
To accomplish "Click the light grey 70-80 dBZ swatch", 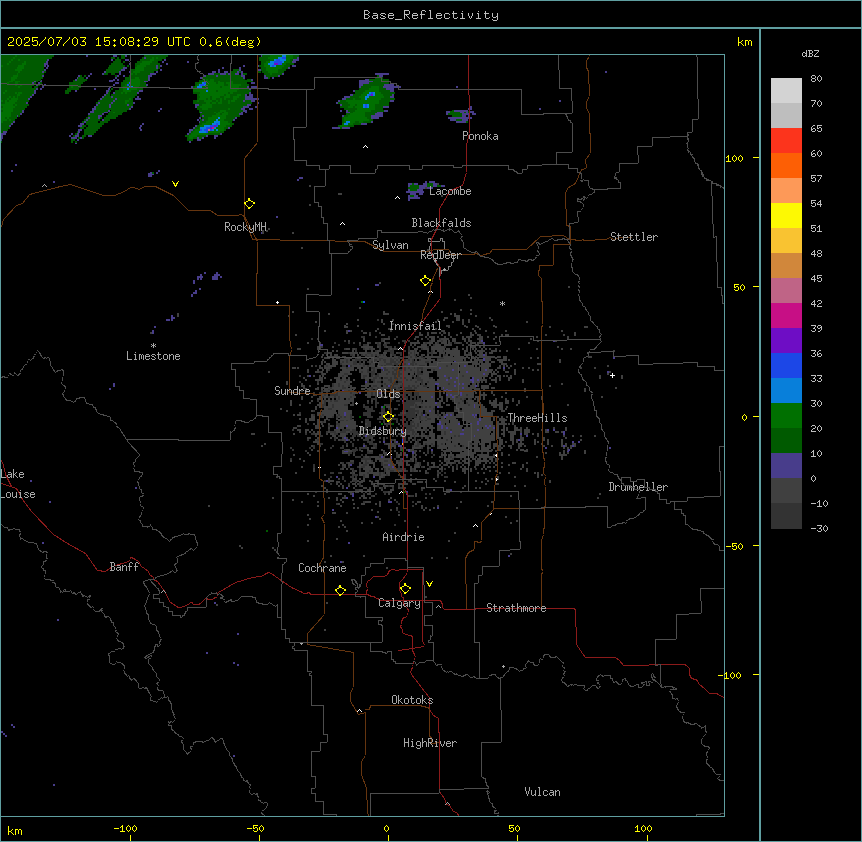I will click(x=786, y=91).
